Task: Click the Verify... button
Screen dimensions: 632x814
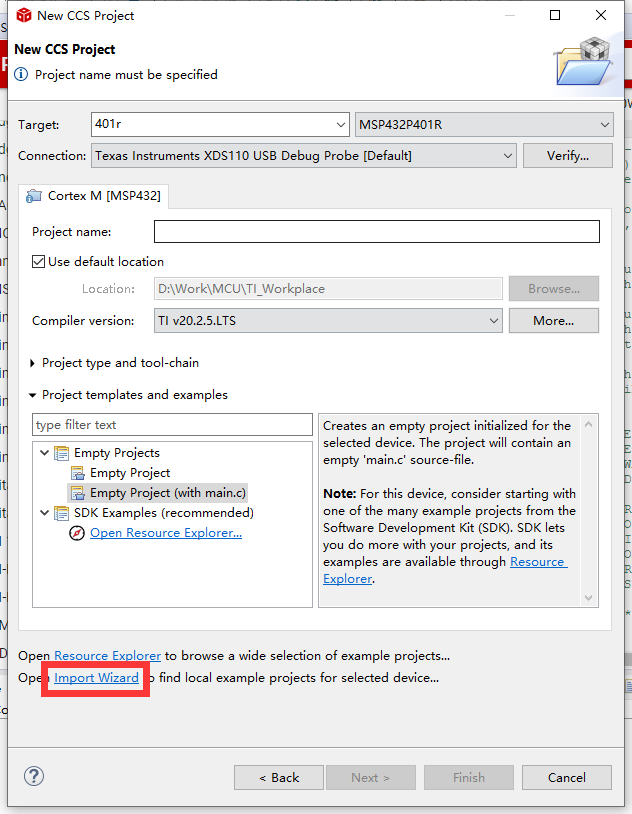Action: point(568,156)
